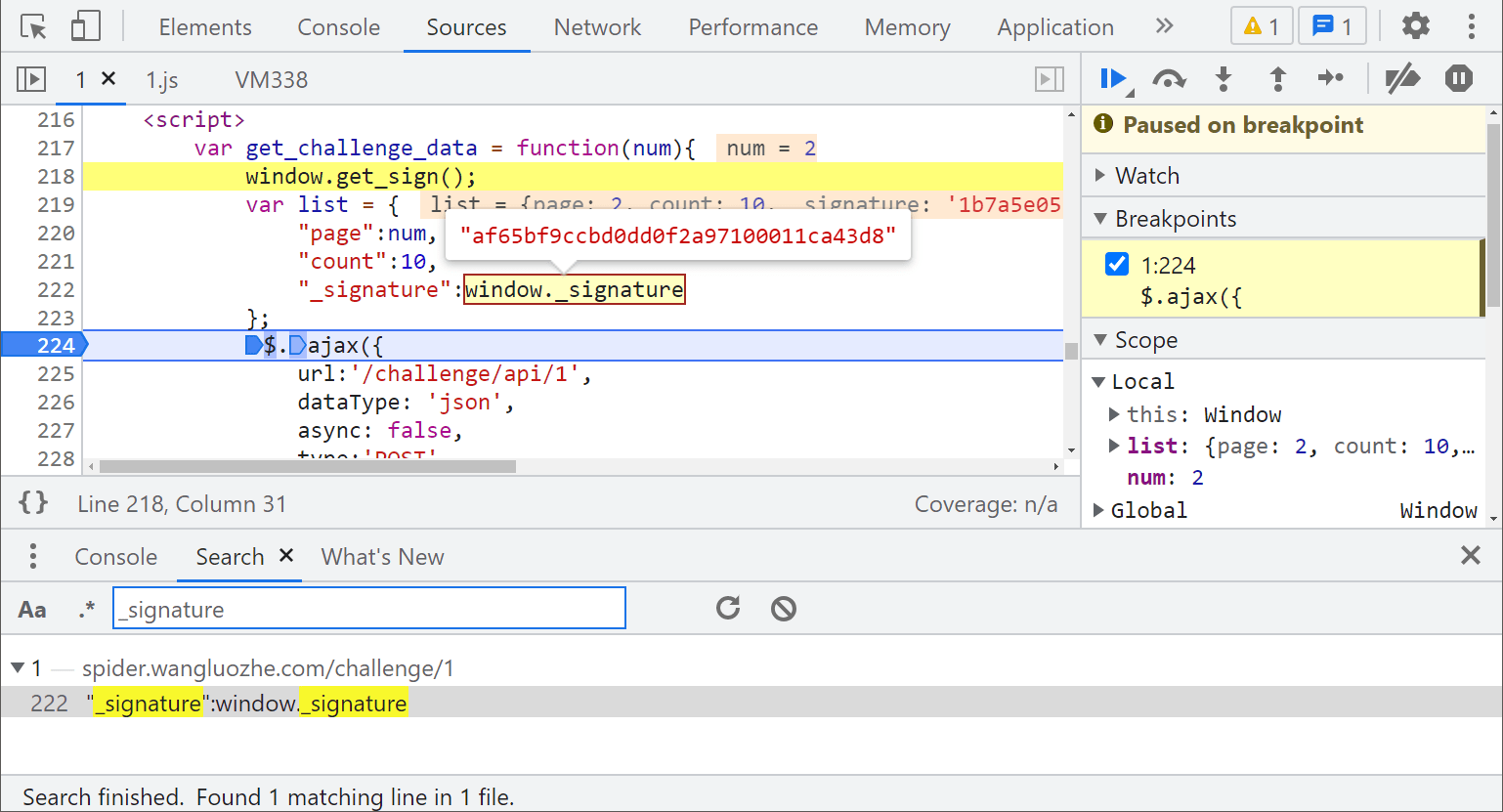Click the _signature search input field
The width and height of the screenshot is (1503, 812).
[x=369, y=608]
